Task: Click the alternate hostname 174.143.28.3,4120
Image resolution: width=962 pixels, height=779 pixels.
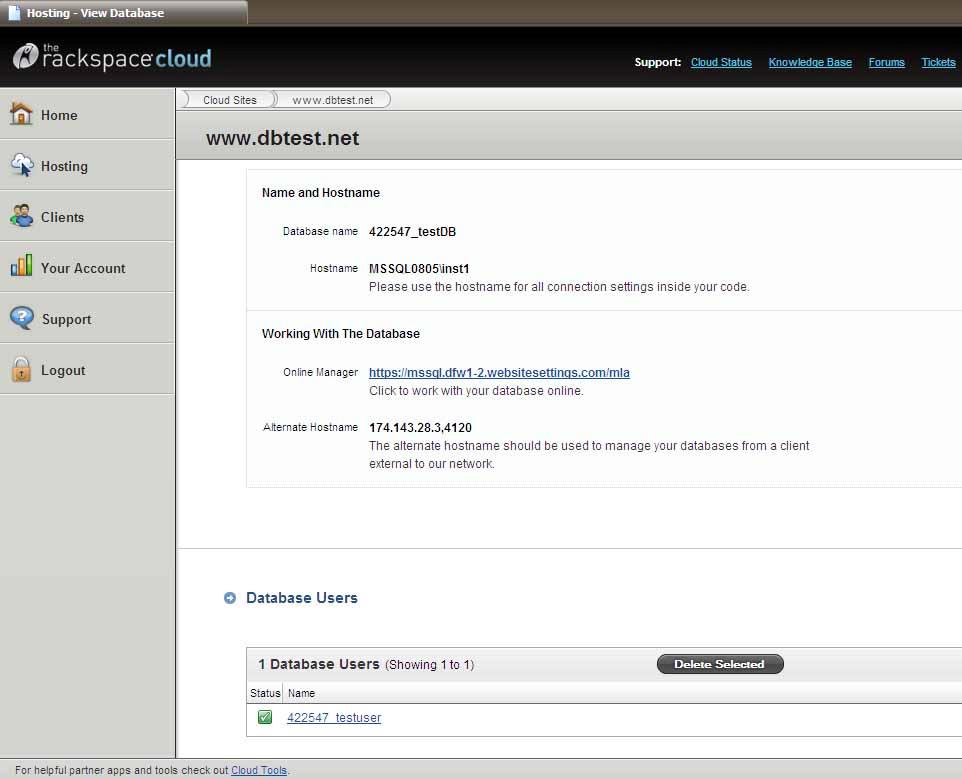Action: point(420,428)
